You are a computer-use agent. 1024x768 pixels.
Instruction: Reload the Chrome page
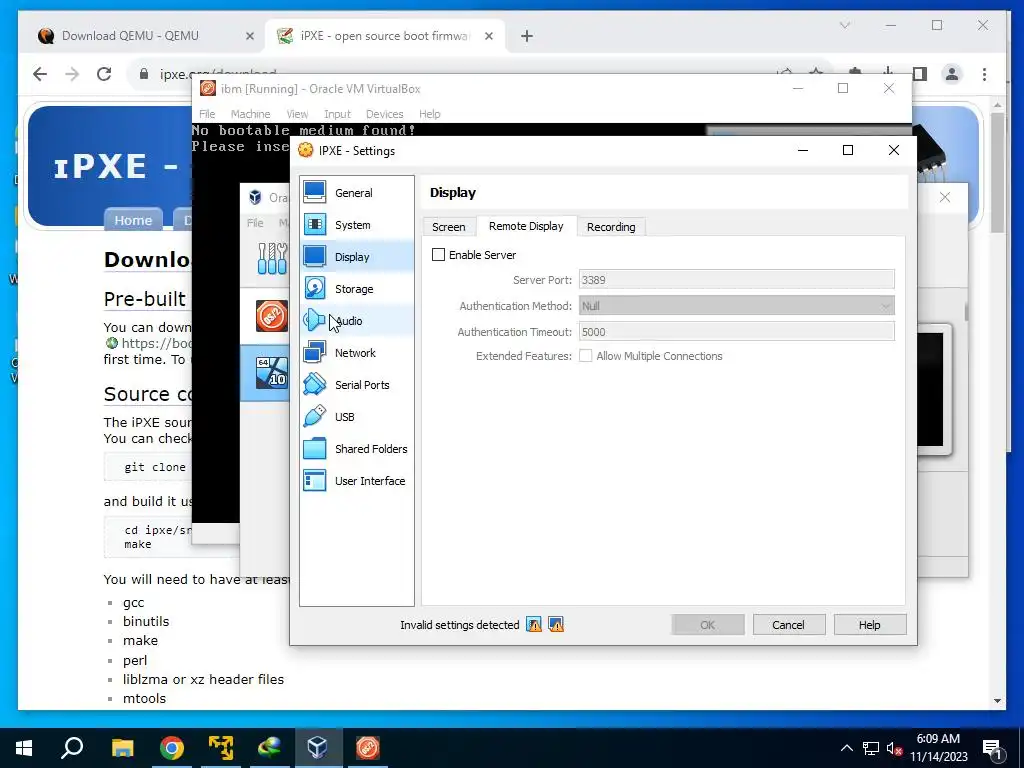[x=104, y=74]
